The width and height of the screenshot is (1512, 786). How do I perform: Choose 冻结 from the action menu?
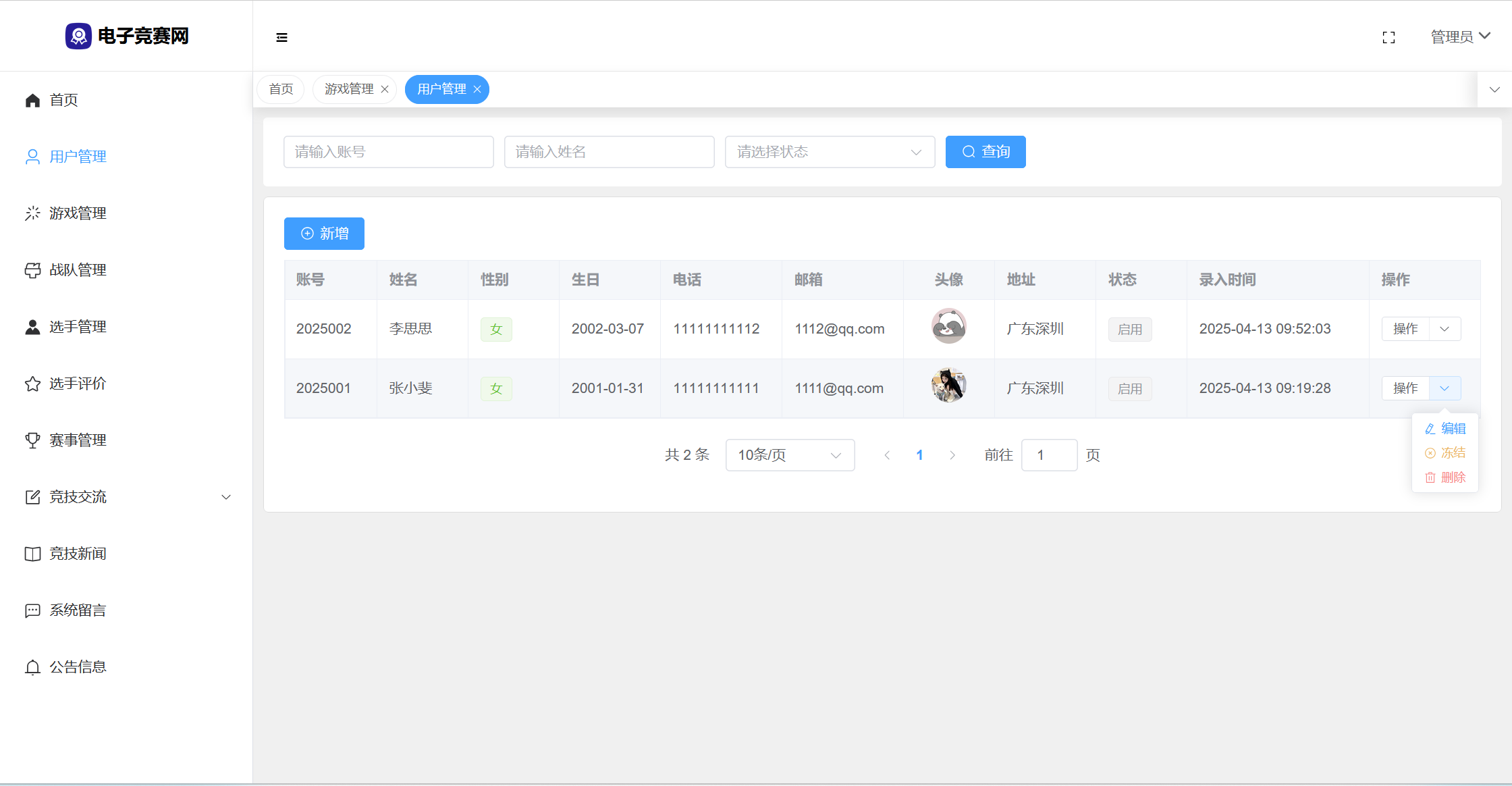(x=1446, y=453)
